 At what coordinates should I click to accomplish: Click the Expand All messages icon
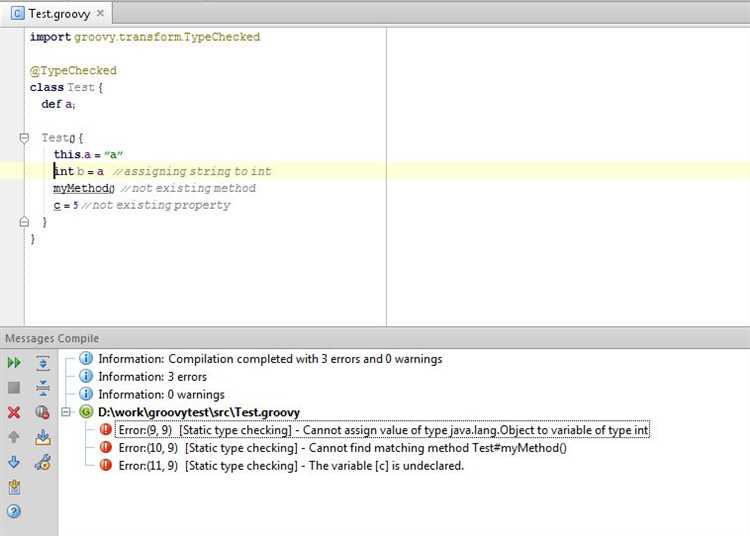click(x=43, y=363)
